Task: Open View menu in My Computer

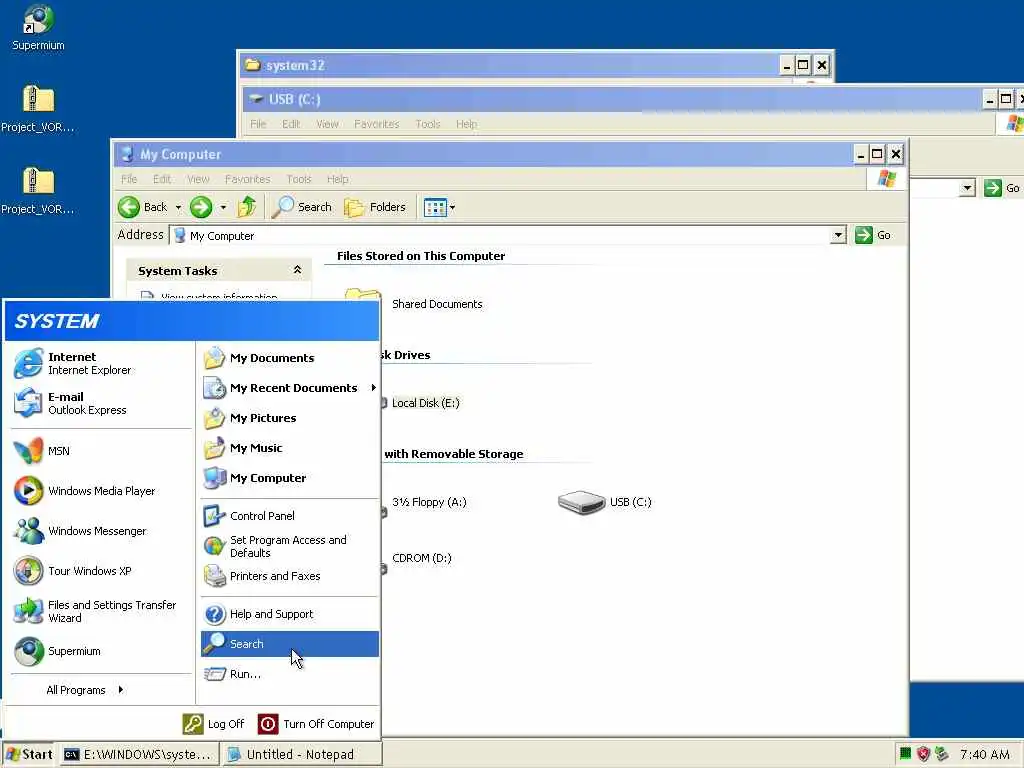Action: pyautogui.click(x=199, y=179)
